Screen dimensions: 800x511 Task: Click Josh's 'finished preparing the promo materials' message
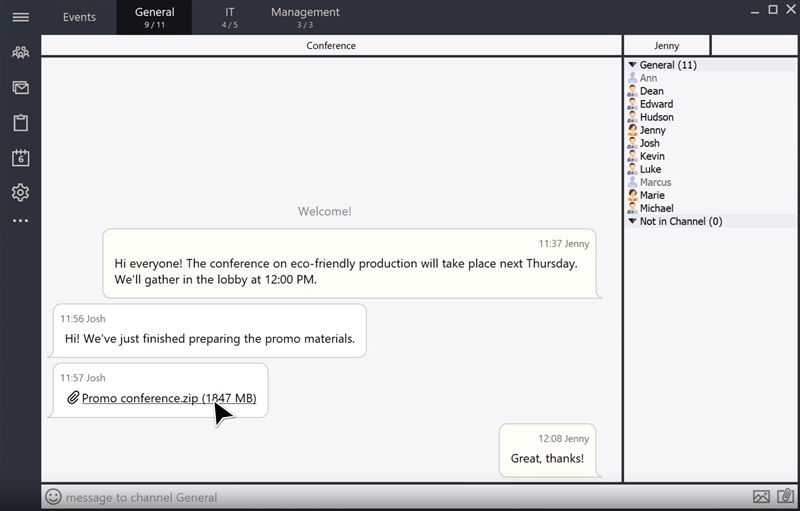tap(209, 330)
